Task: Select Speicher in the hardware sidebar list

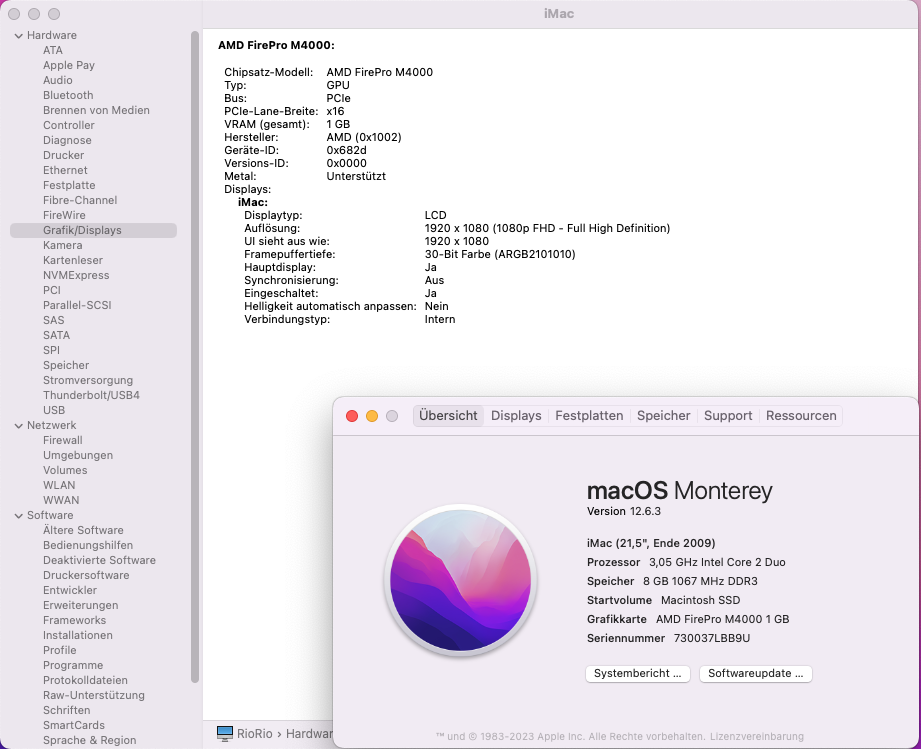Action: 66,365
